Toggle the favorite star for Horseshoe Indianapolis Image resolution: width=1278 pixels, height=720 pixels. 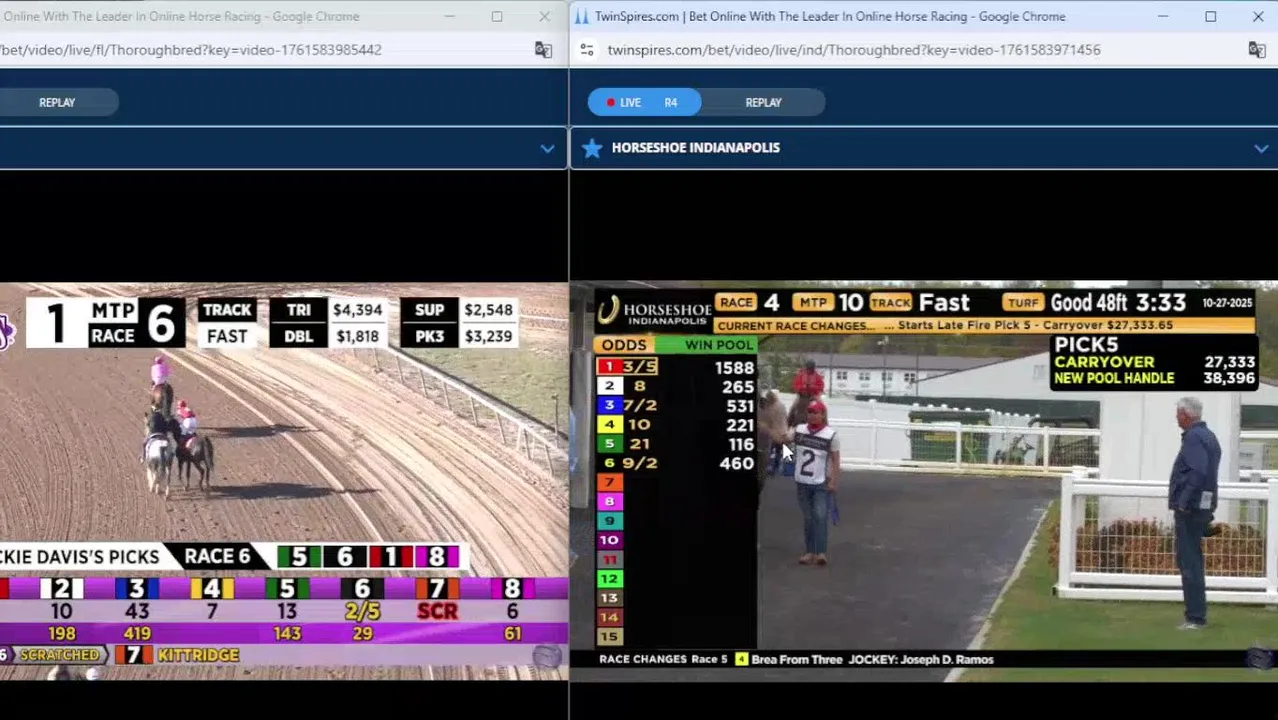(592, 148)
